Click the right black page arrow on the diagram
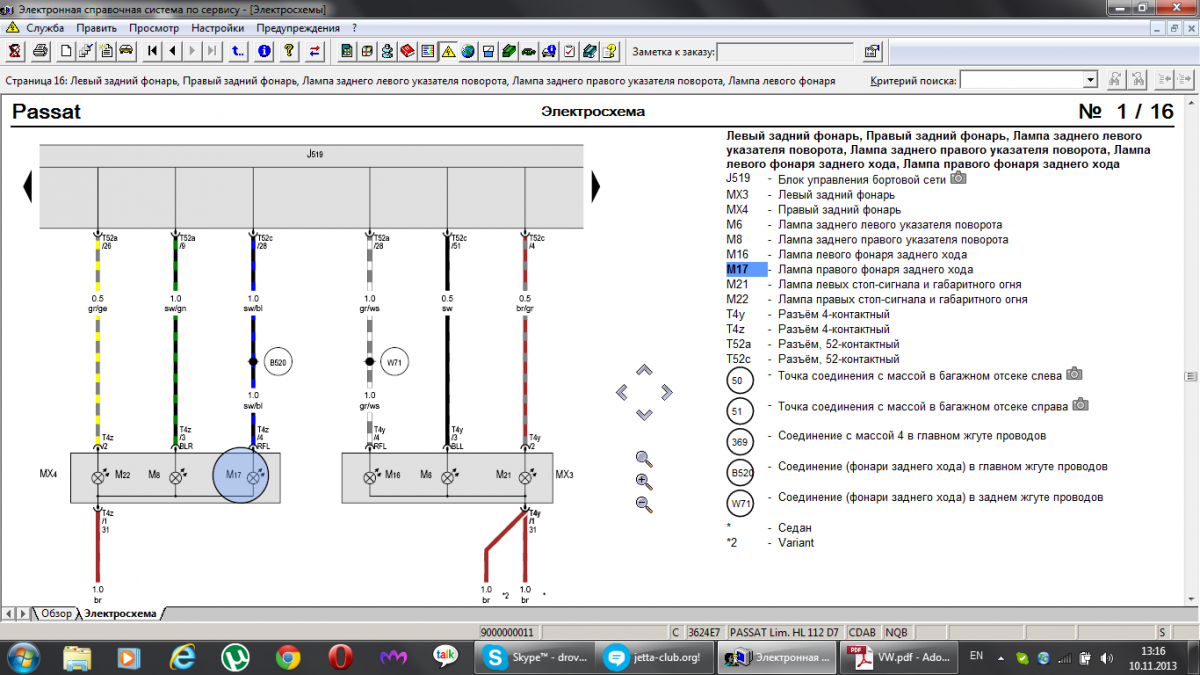Viewport: 1200px width, 675px height. (x=595, y=185)
